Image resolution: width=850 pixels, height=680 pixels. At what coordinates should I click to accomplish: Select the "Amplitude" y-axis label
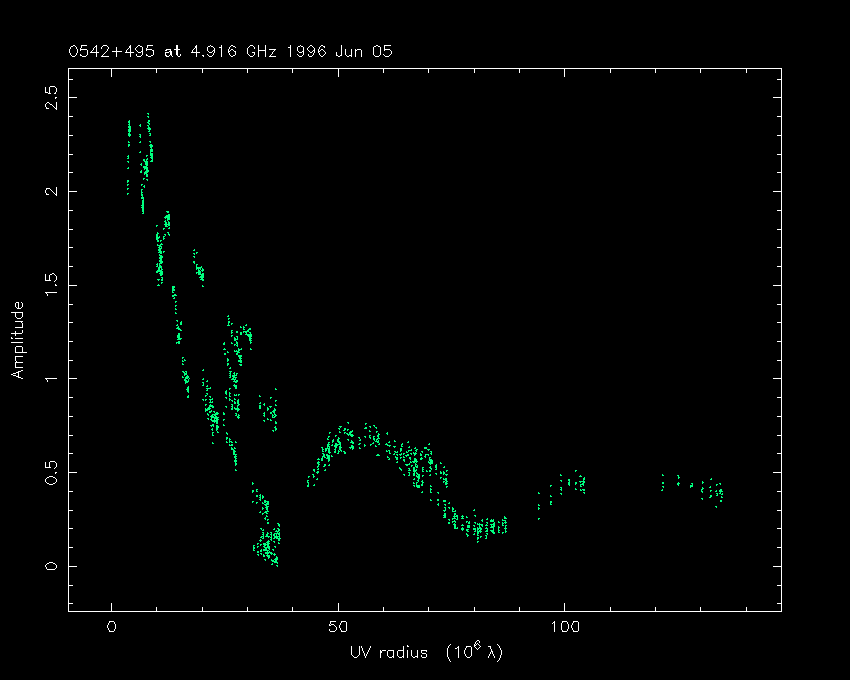(18, 341)
